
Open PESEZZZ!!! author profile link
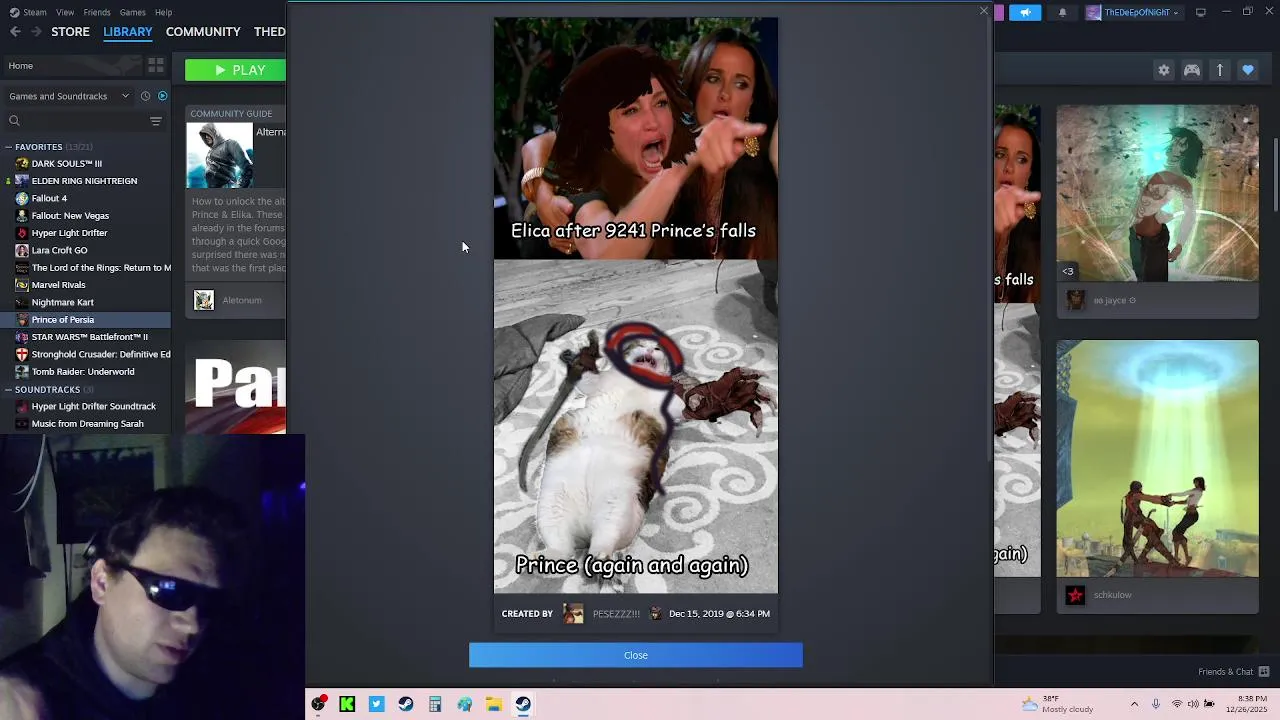click(x=616, y=614)
